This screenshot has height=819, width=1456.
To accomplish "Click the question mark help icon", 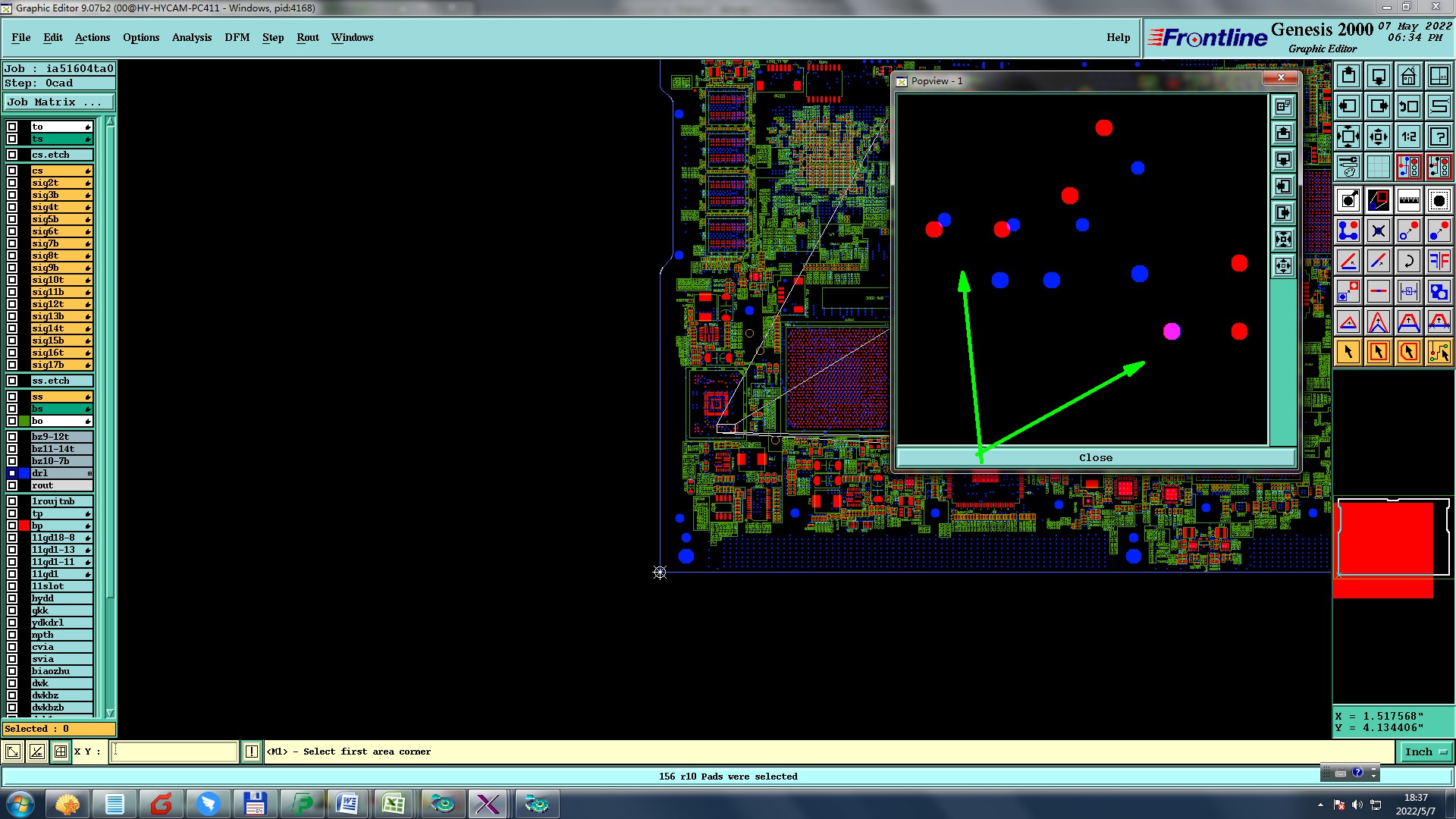I will 1439,136.
